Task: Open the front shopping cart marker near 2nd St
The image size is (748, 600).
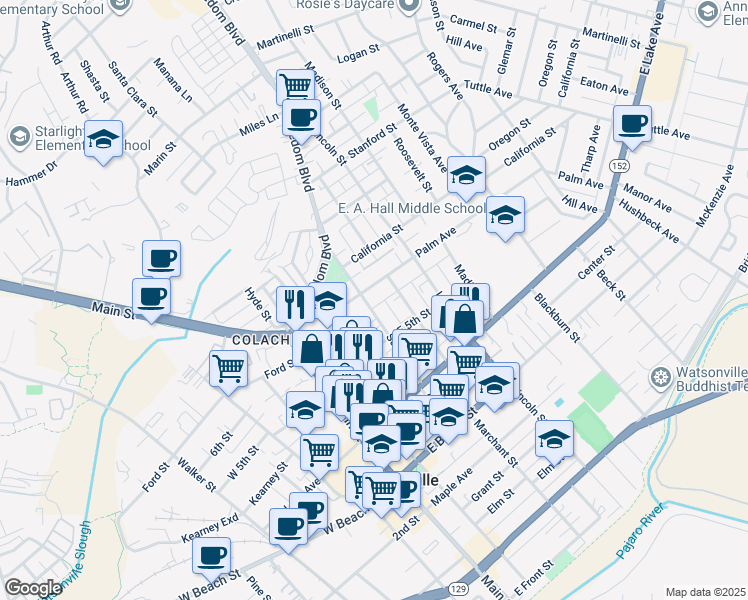Action: (x=381, y=491)
